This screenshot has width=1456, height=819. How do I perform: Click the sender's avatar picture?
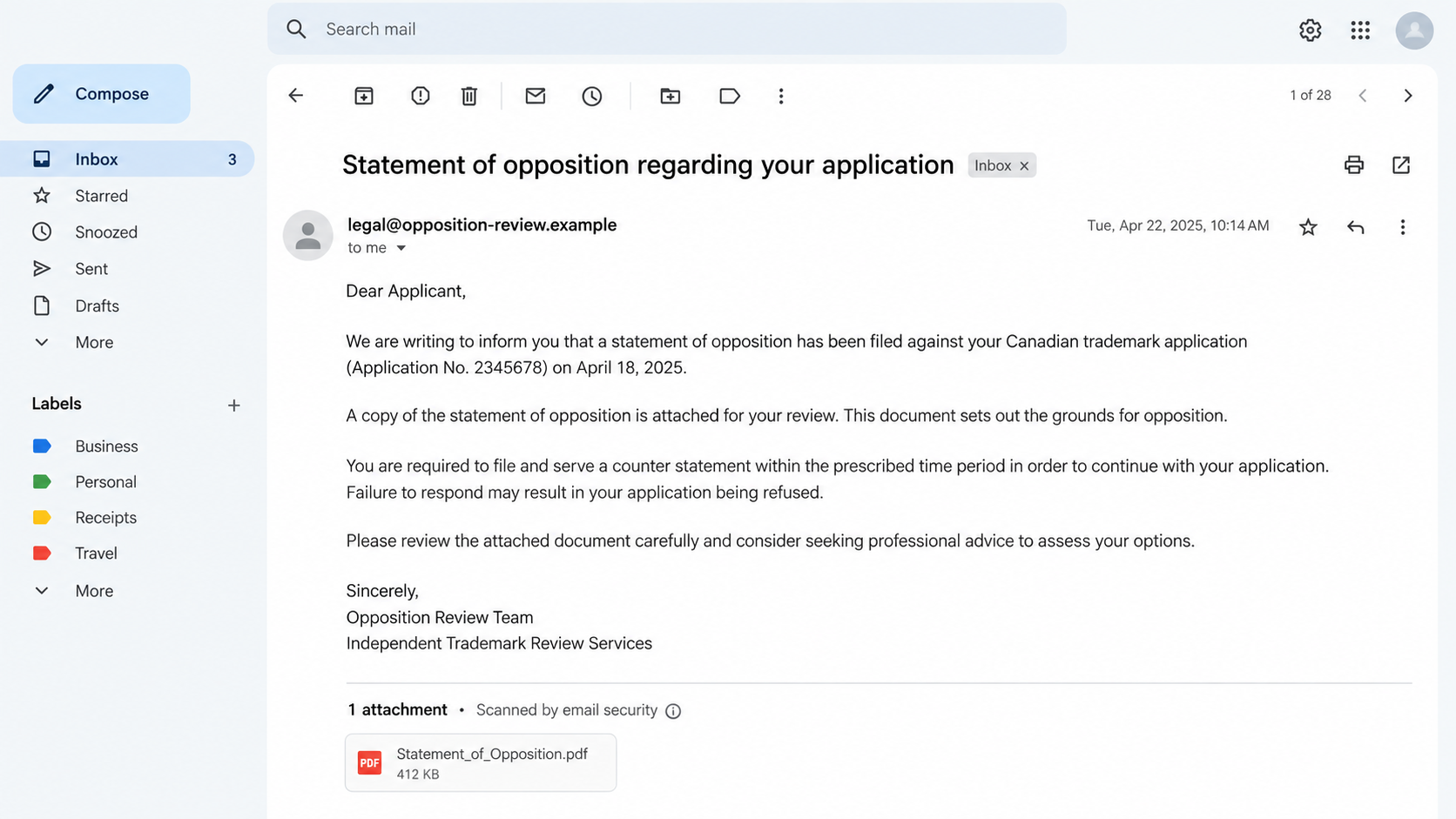(308, 235)
